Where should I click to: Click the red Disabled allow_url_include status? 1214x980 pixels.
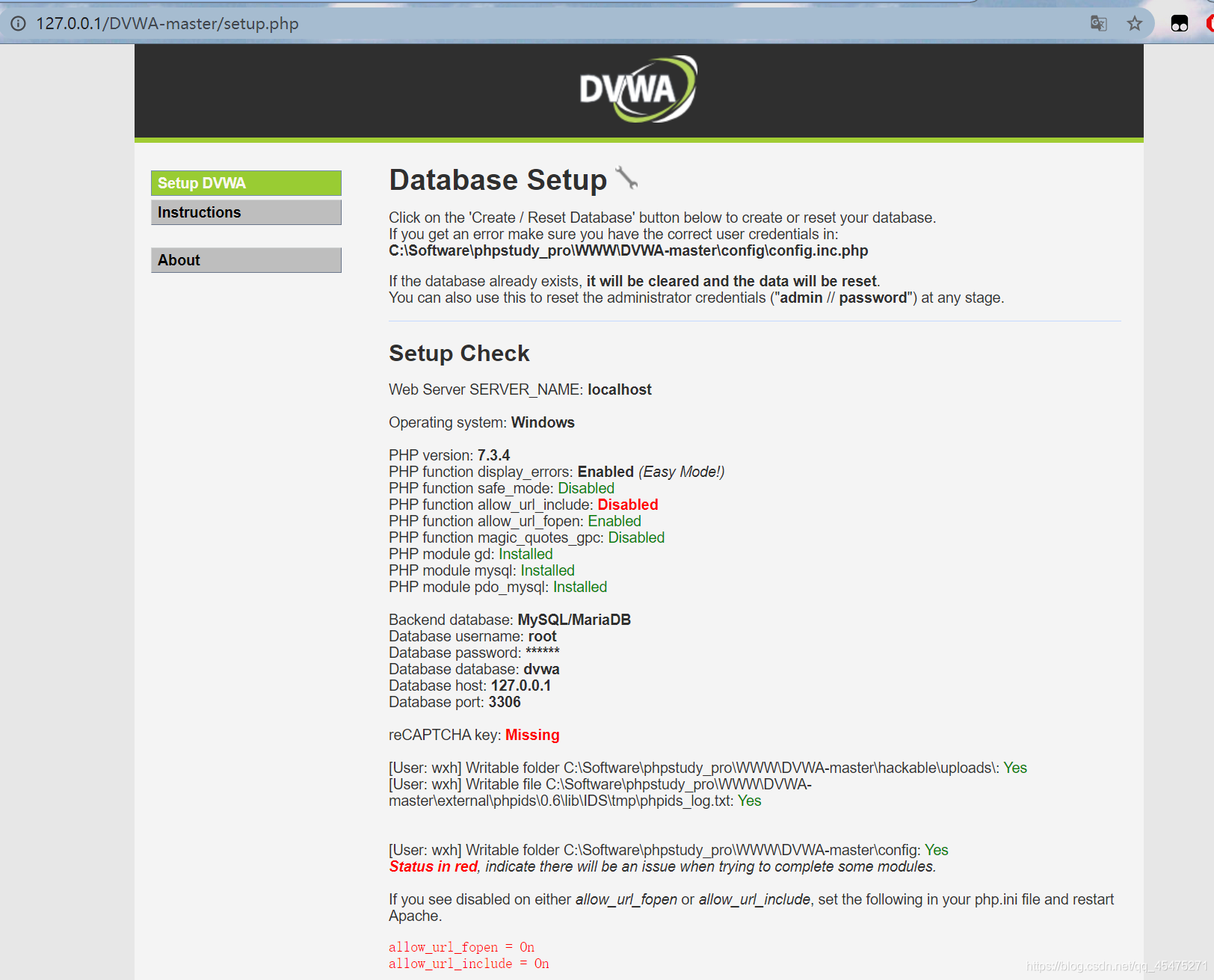click(x=628, y=505)
